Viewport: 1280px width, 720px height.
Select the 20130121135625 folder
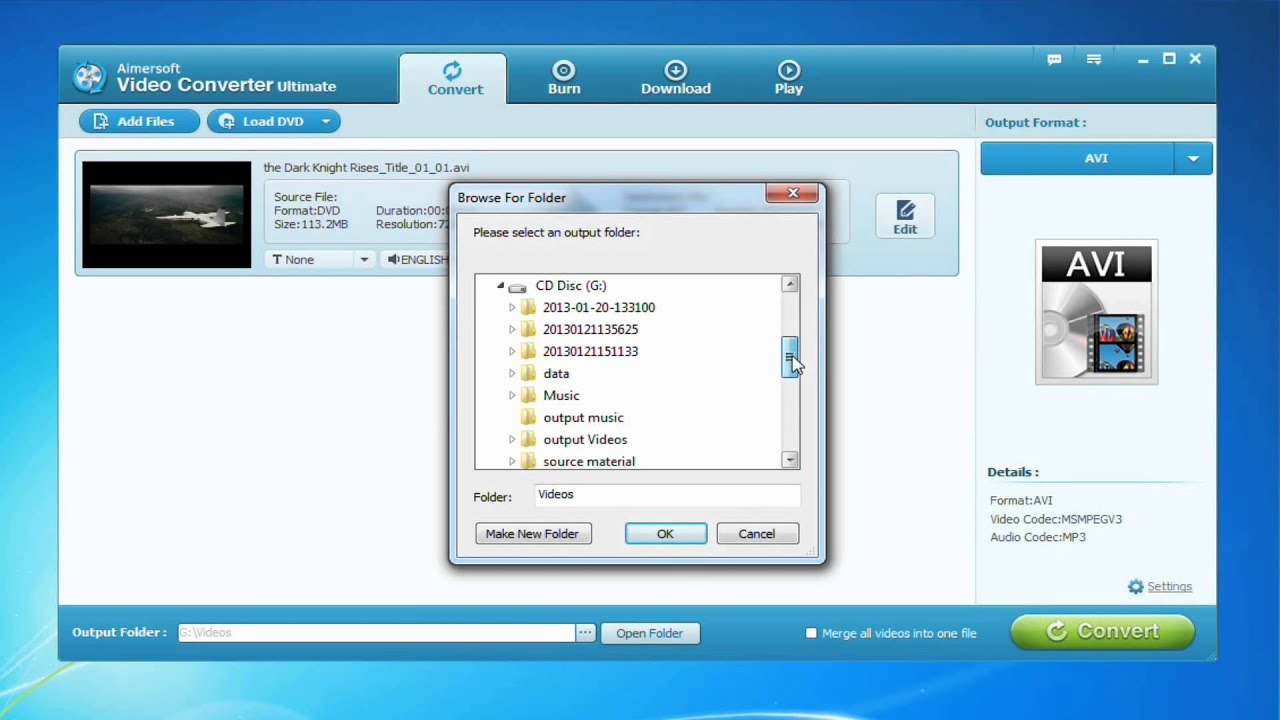coord(590,330)
